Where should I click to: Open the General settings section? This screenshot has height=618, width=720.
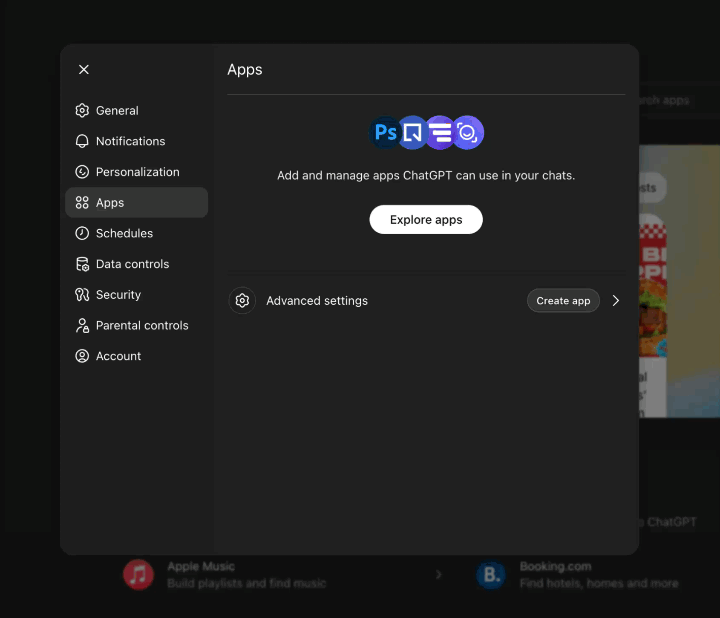136,111
